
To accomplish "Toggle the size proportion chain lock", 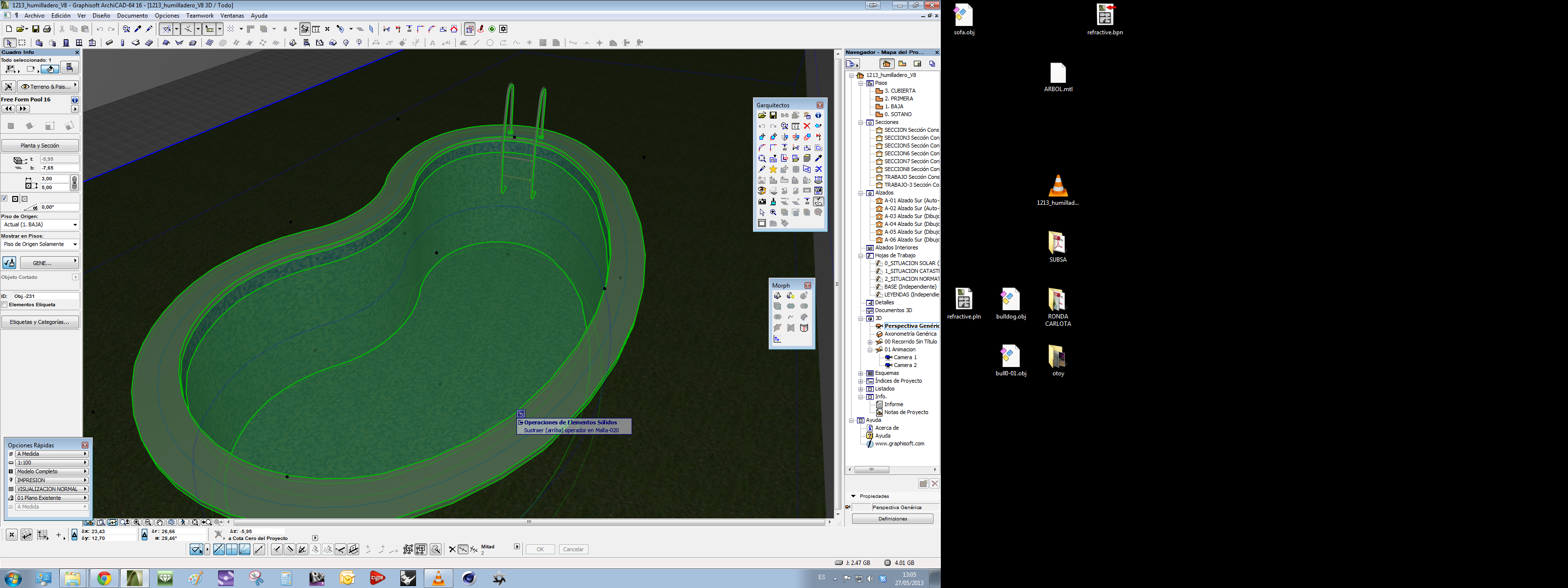I will coord(74,183).
